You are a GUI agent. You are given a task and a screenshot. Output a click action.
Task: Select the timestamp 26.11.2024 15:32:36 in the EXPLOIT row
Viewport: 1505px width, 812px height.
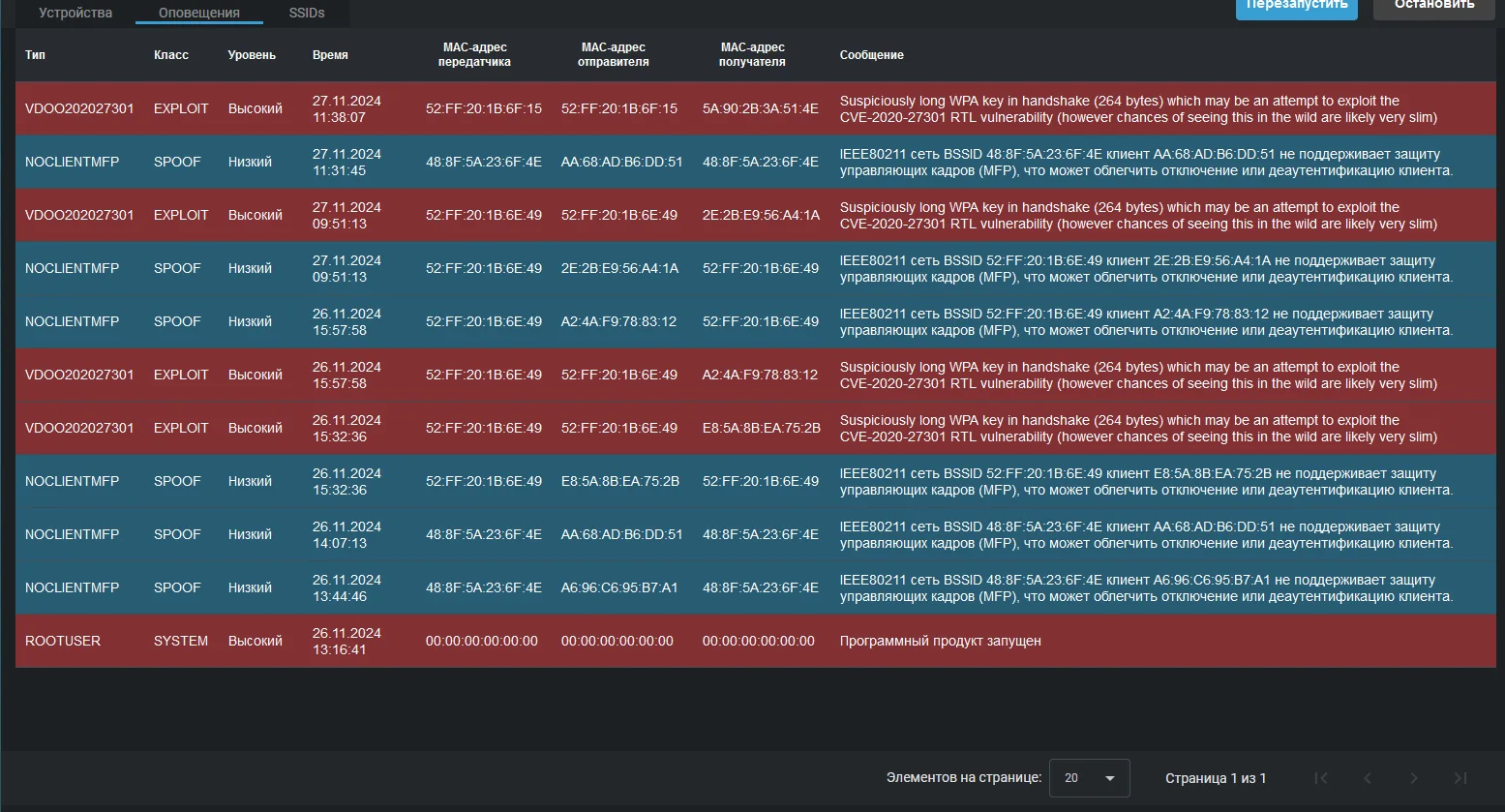346,428
